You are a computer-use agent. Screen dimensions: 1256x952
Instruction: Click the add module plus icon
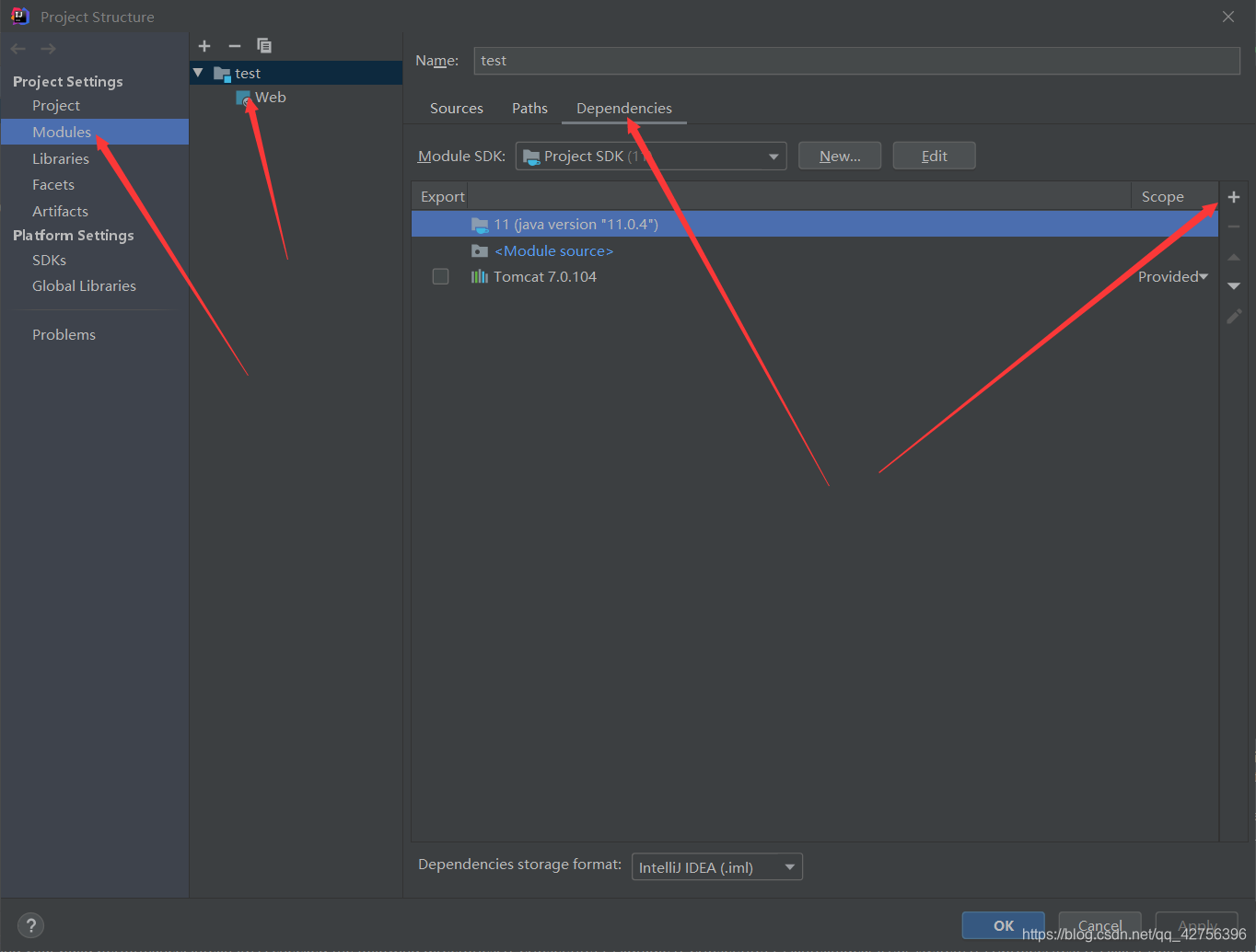204,46
